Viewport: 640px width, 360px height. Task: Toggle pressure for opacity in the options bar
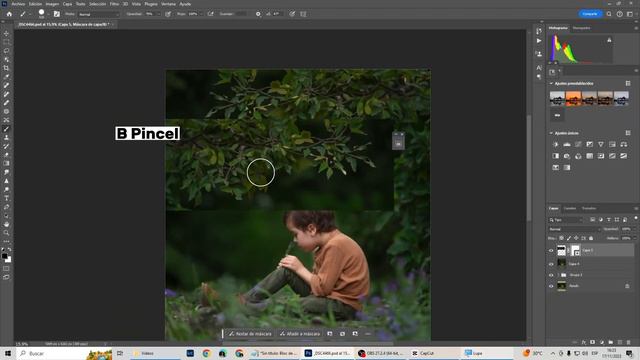click(x=168, y=14)
